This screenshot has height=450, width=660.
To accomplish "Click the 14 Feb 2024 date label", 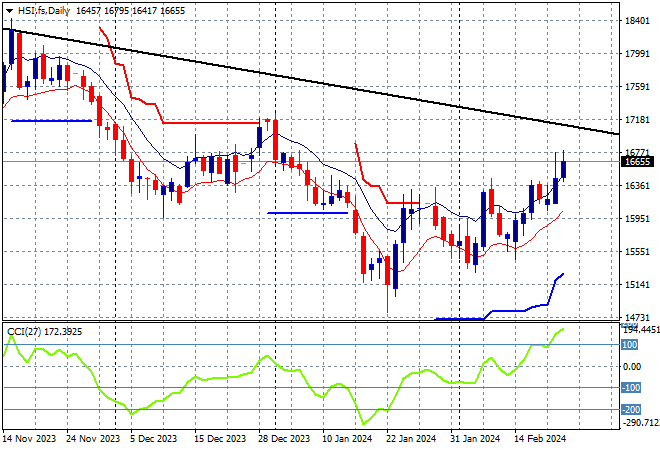I will pyautogui.click(x=540, y=439).
